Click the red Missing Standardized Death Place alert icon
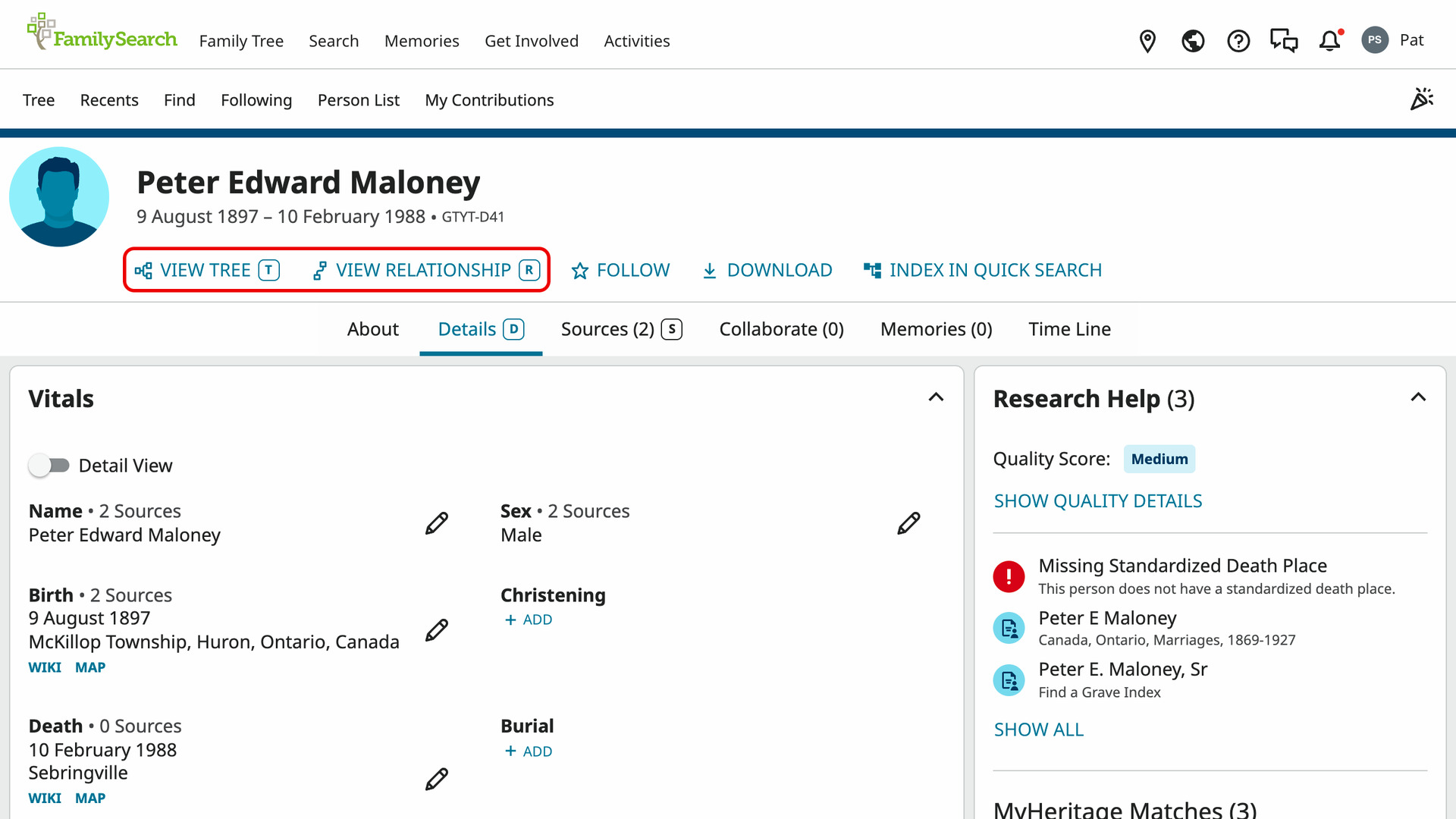1456x819 pixels. point(1009,576)
